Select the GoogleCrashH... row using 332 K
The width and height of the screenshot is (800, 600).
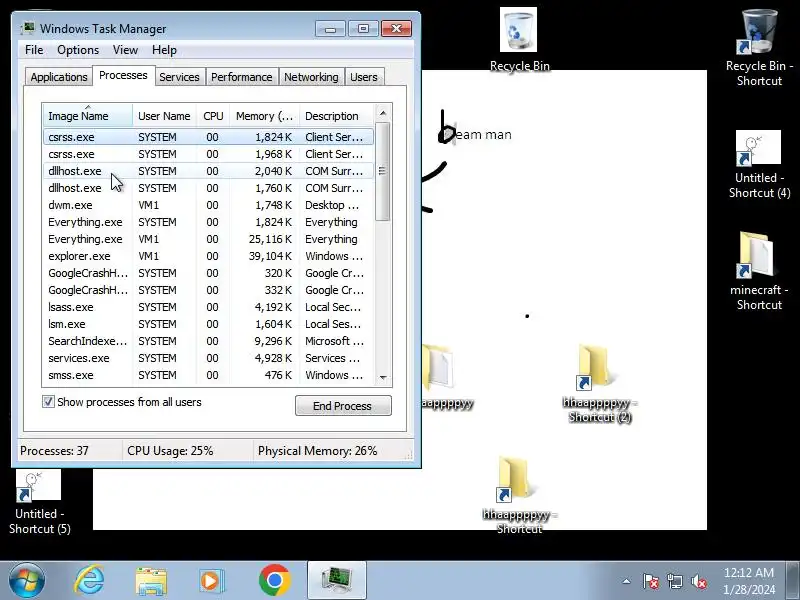pos(209,290)
